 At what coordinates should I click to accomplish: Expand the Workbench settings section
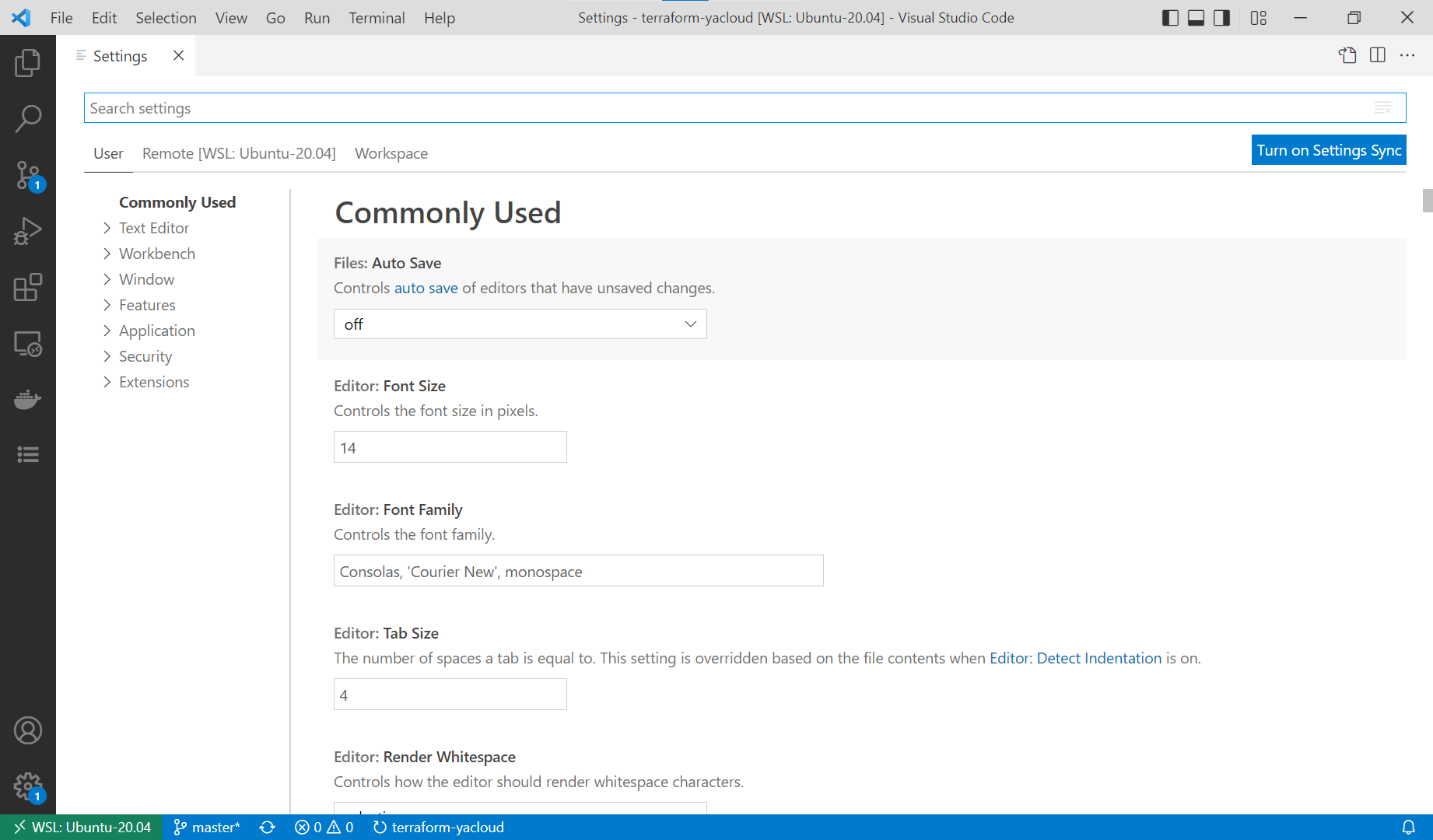(x=156, y=254)
